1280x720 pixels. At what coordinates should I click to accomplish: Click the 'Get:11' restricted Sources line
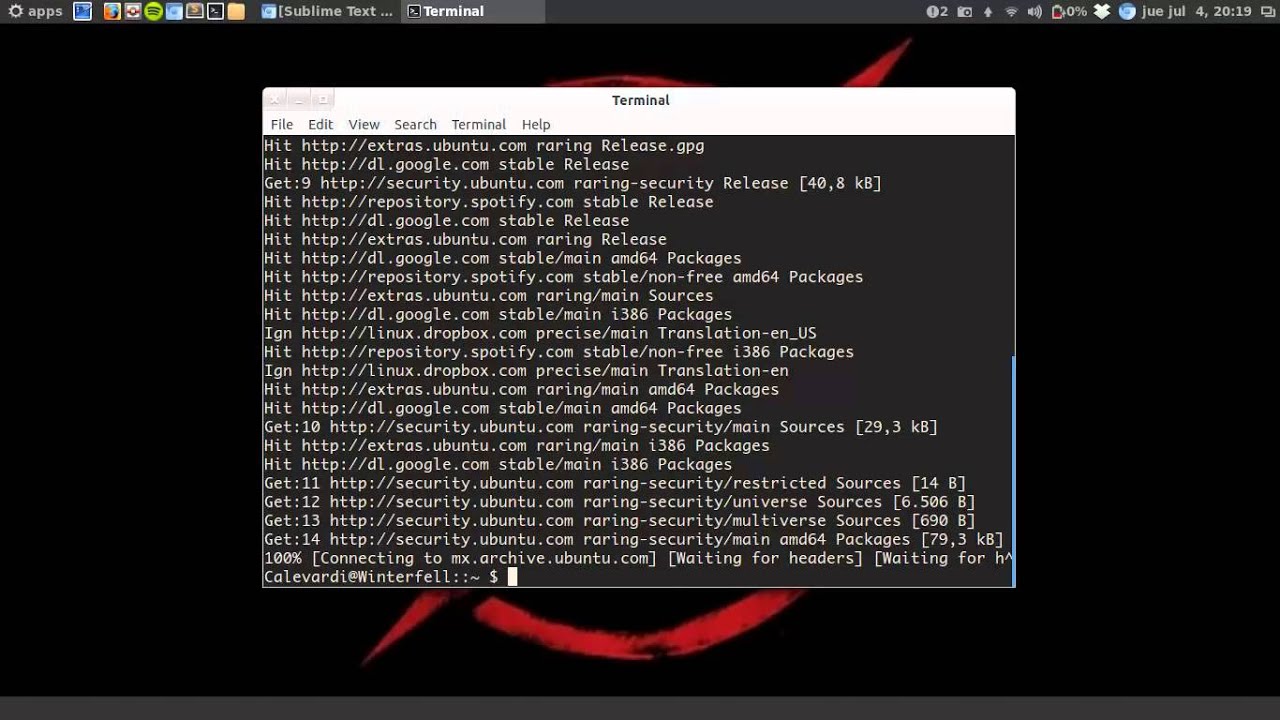(615, 483)
